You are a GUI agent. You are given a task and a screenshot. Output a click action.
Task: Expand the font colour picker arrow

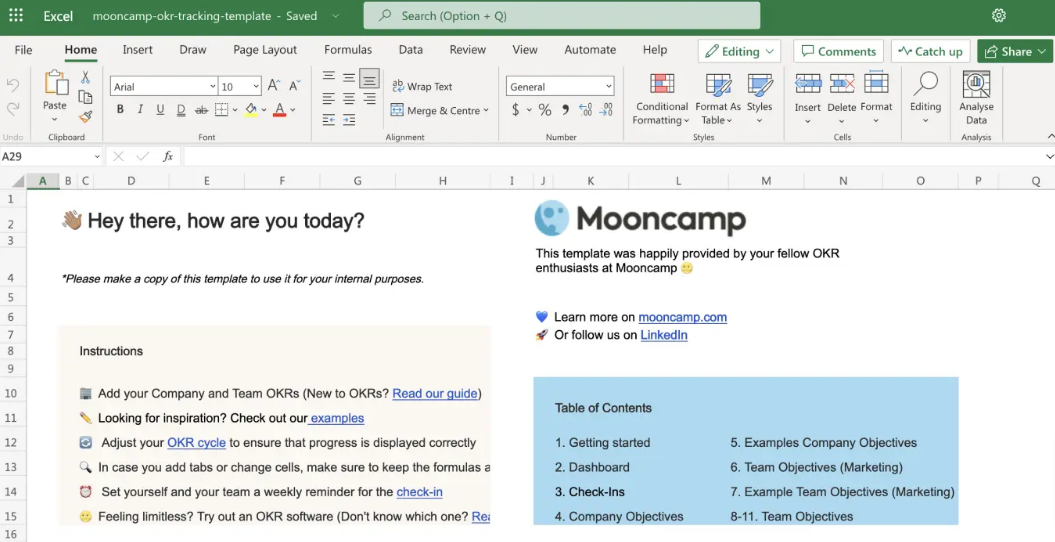coord(293,110)
